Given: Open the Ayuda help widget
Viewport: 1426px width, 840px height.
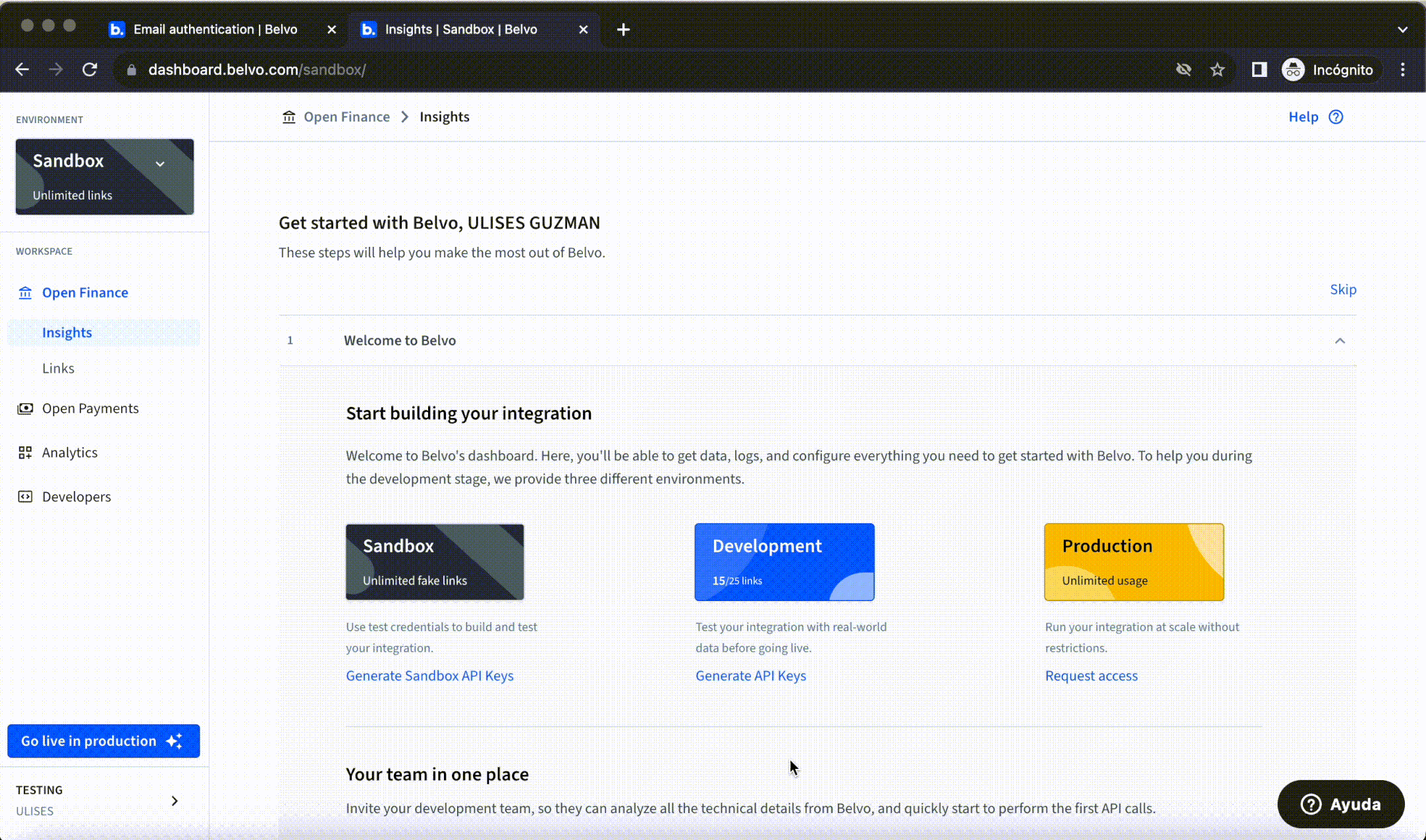Looking at the screenshot, I should pos(1341,804).
